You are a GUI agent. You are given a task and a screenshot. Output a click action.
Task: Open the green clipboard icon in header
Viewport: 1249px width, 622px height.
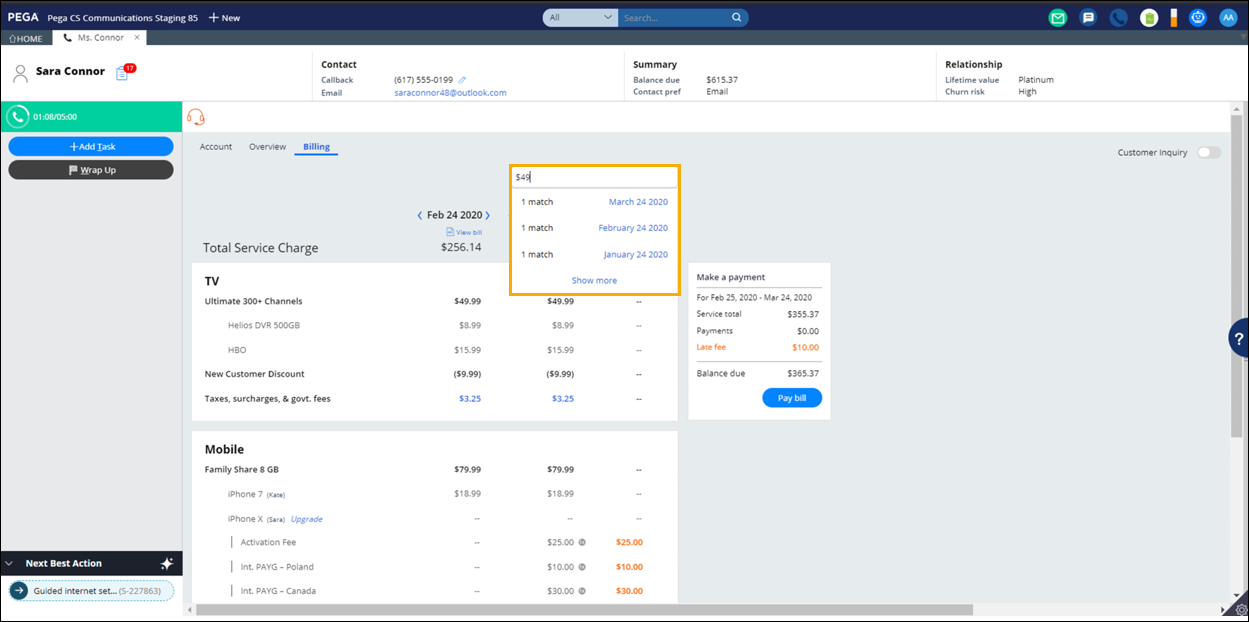coord(1149,17)
